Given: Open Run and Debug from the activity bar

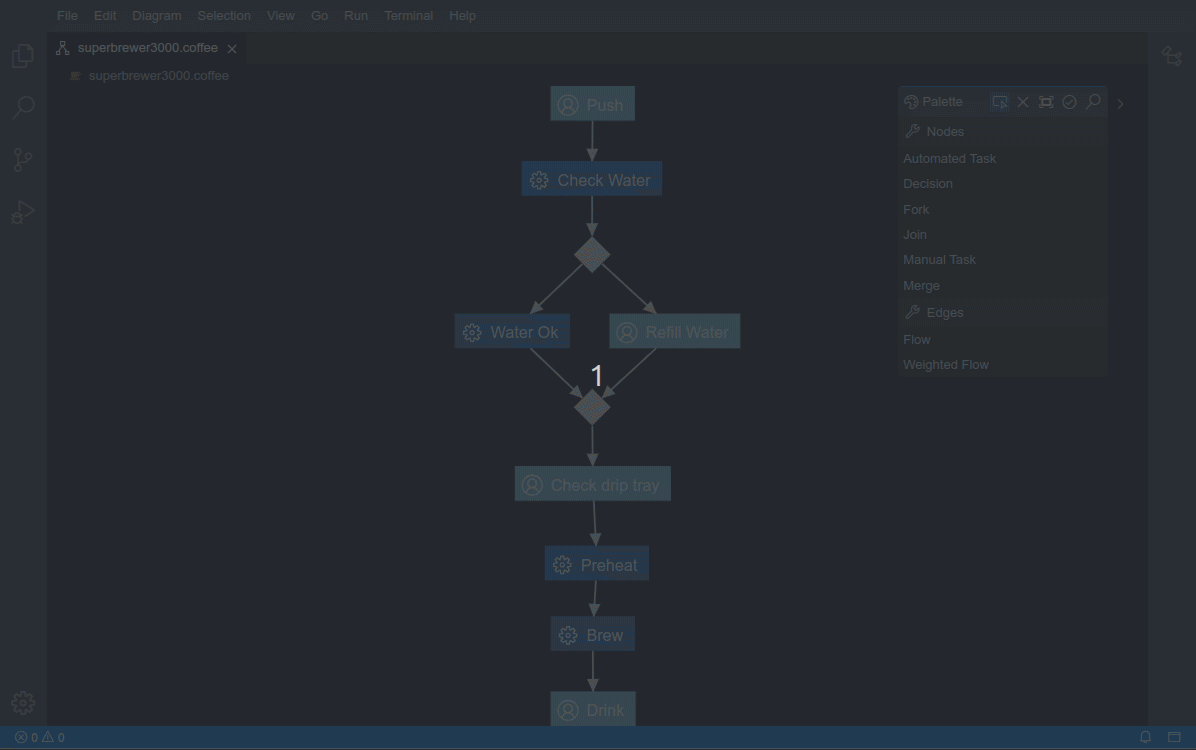Looking at the screenshot, I should 22,211.
